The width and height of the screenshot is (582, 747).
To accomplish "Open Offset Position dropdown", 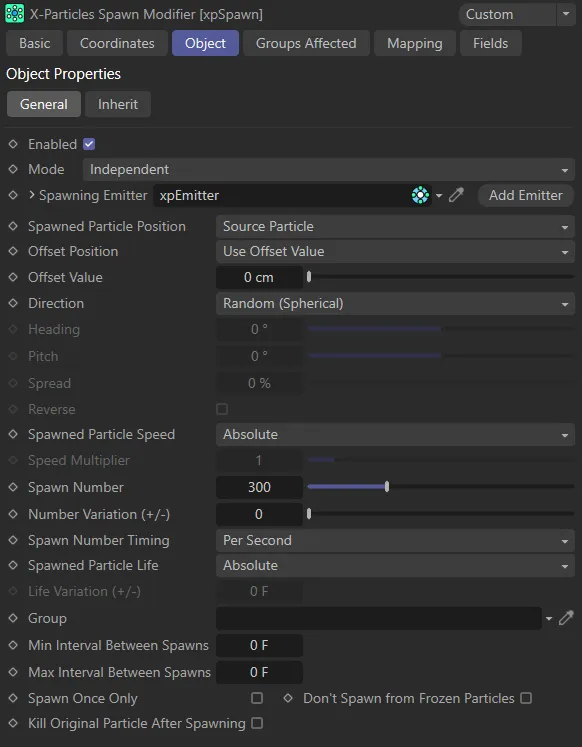I will (395, 252).
